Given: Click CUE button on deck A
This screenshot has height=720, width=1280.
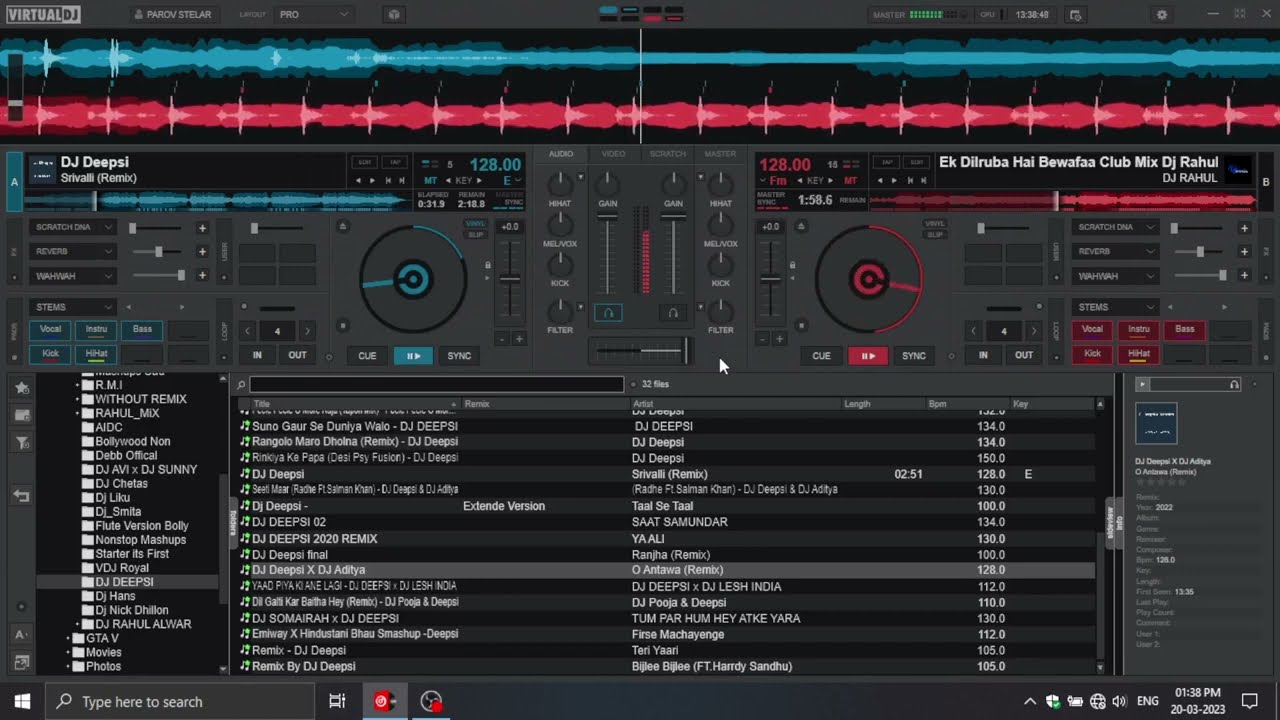Looking at the screenshot, I should click(367, 356).
